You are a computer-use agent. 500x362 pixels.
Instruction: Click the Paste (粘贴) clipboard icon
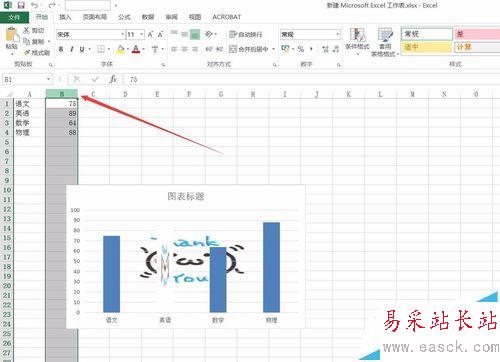pos(12,35)
